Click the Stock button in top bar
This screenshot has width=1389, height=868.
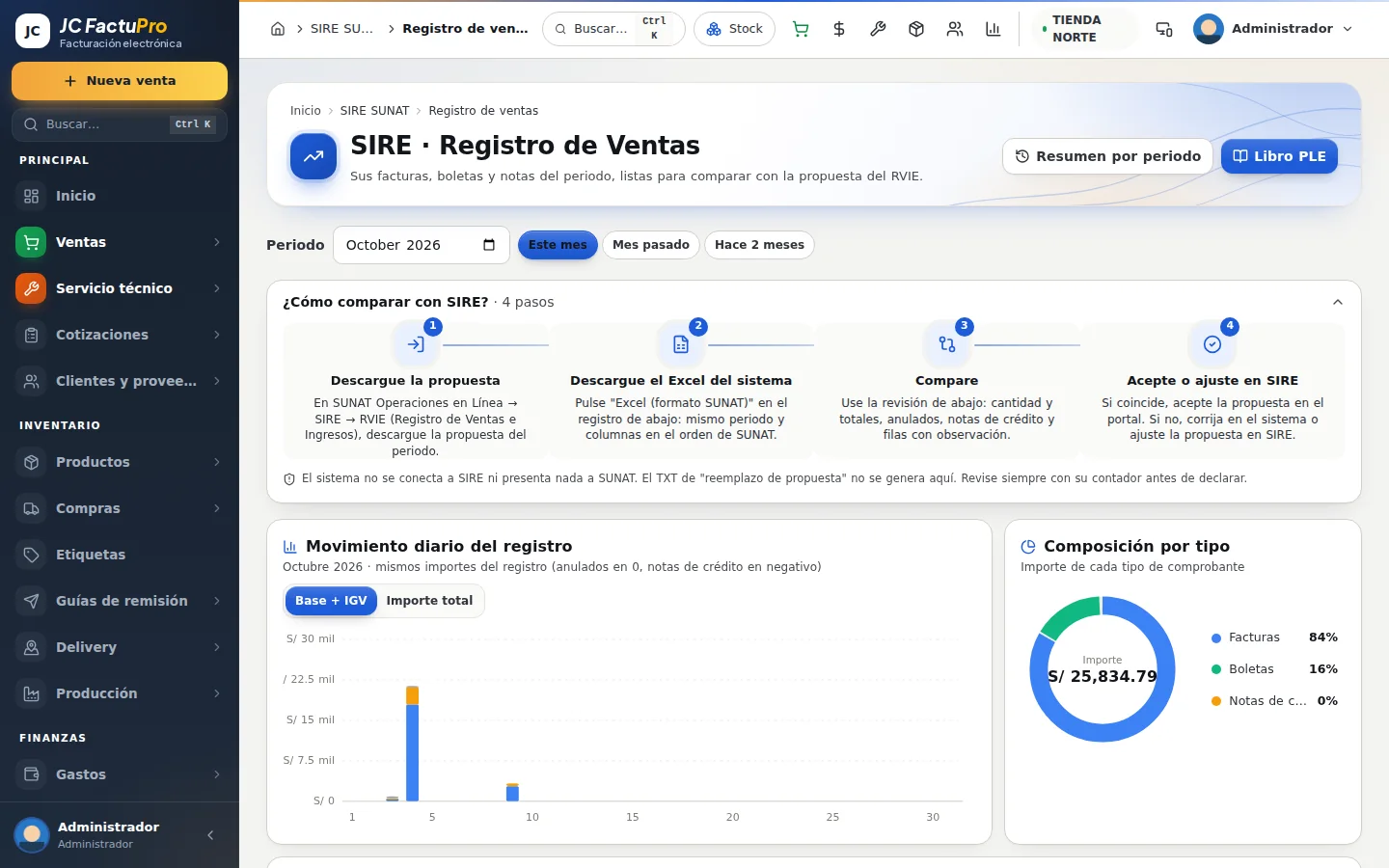click(x=734, y=29)
